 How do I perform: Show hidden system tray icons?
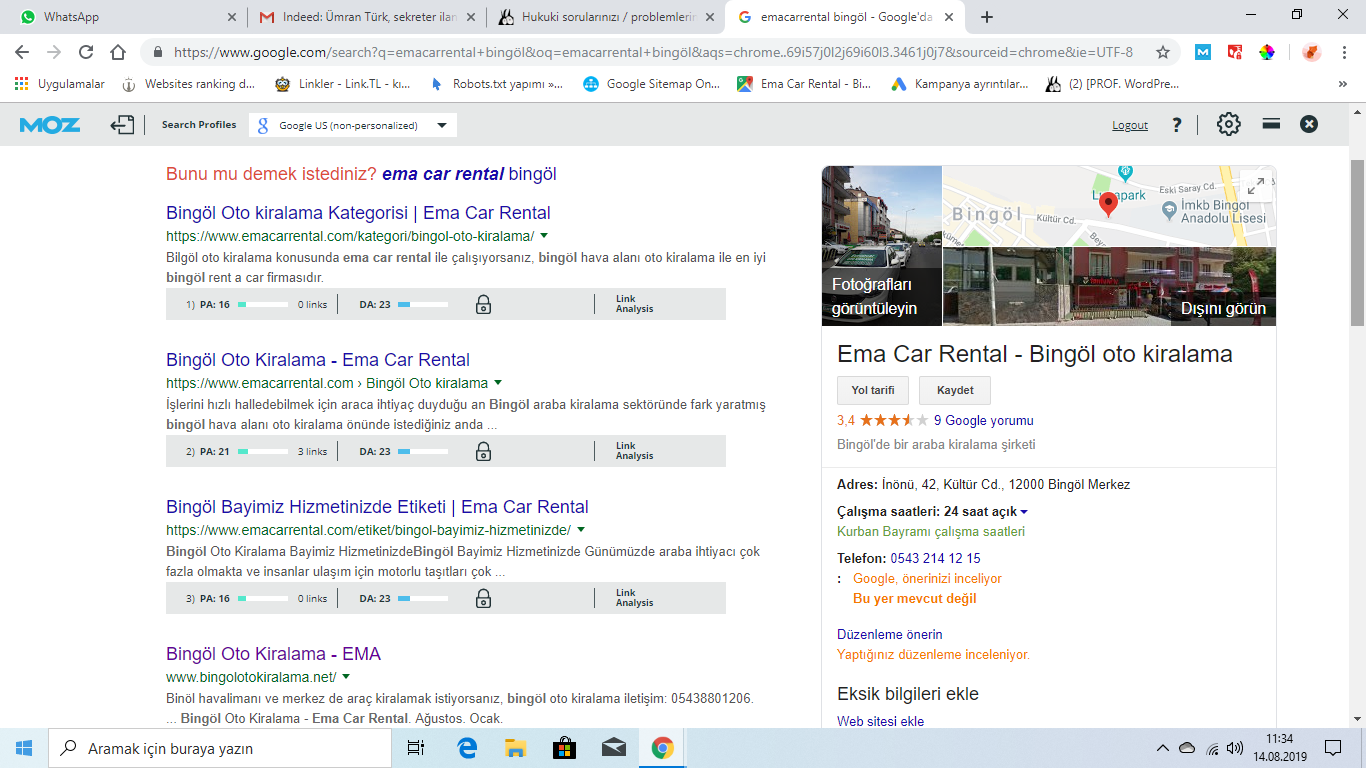click(1162, 748)
